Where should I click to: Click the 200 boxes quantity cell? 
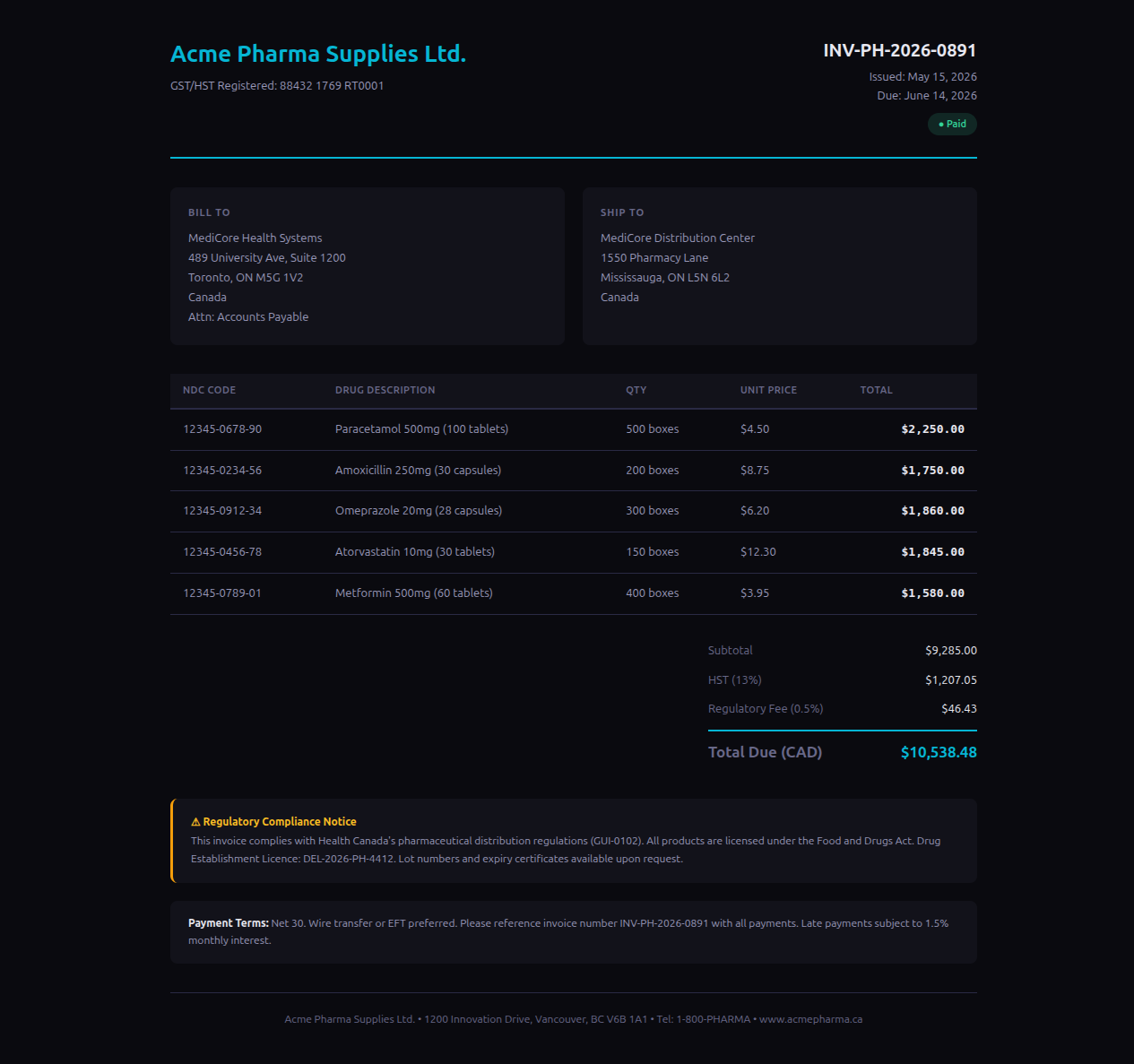[x=653, y=471]
